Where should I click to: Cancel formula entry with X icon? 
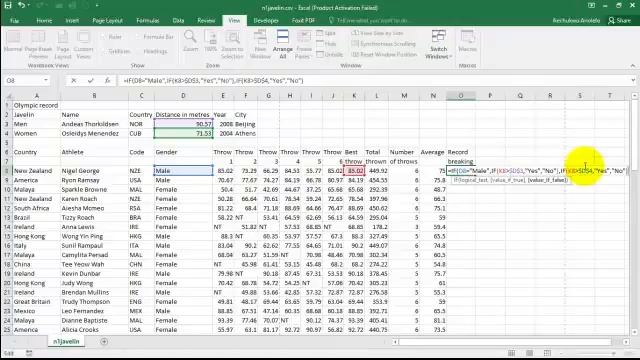pyautogui.click(x=73, y=81)
